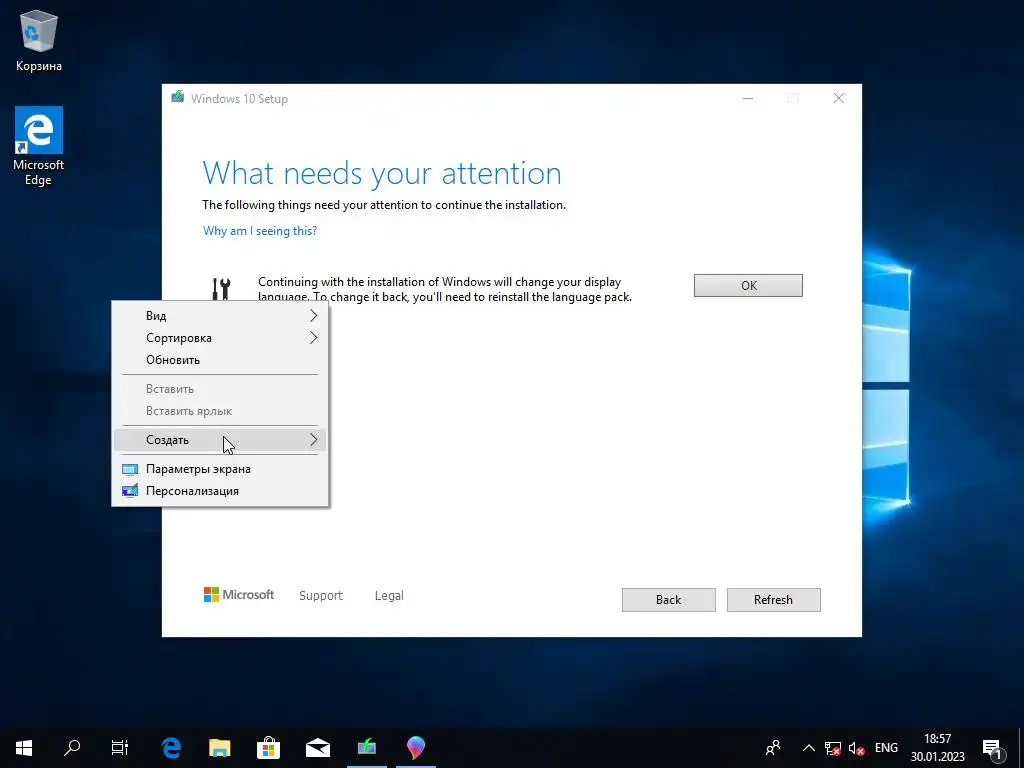Open the Paint 3D taskbar icon

point(416,747)
